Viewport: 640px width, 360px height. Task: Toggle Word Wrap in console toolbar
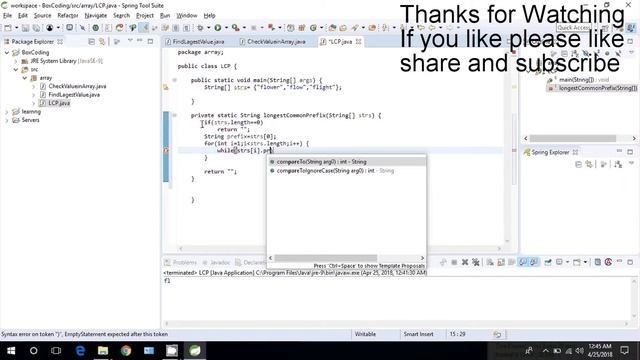tap(511, 262)
